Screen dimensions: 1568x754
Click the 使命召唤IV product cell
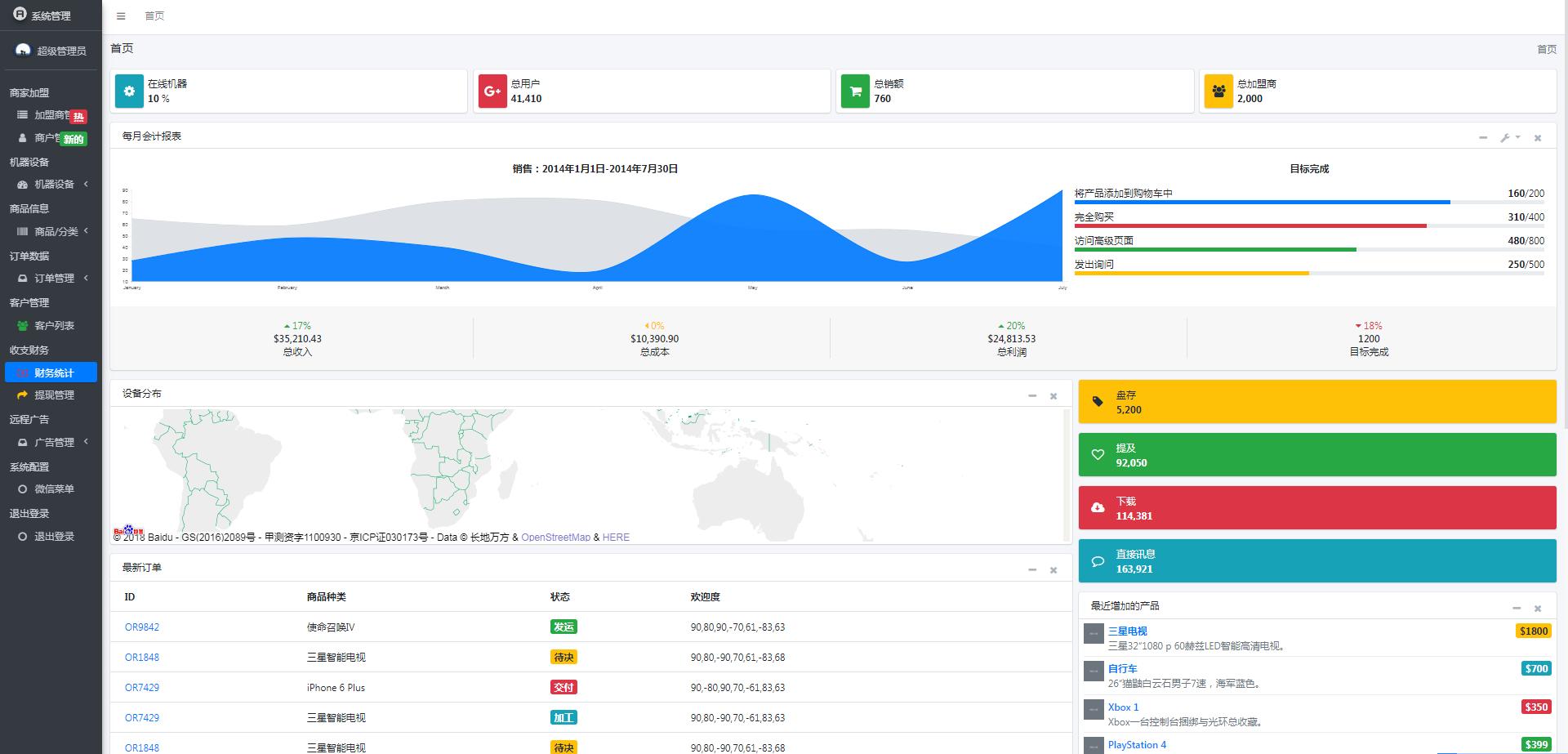pyautogui.click(x=331, y=627)
